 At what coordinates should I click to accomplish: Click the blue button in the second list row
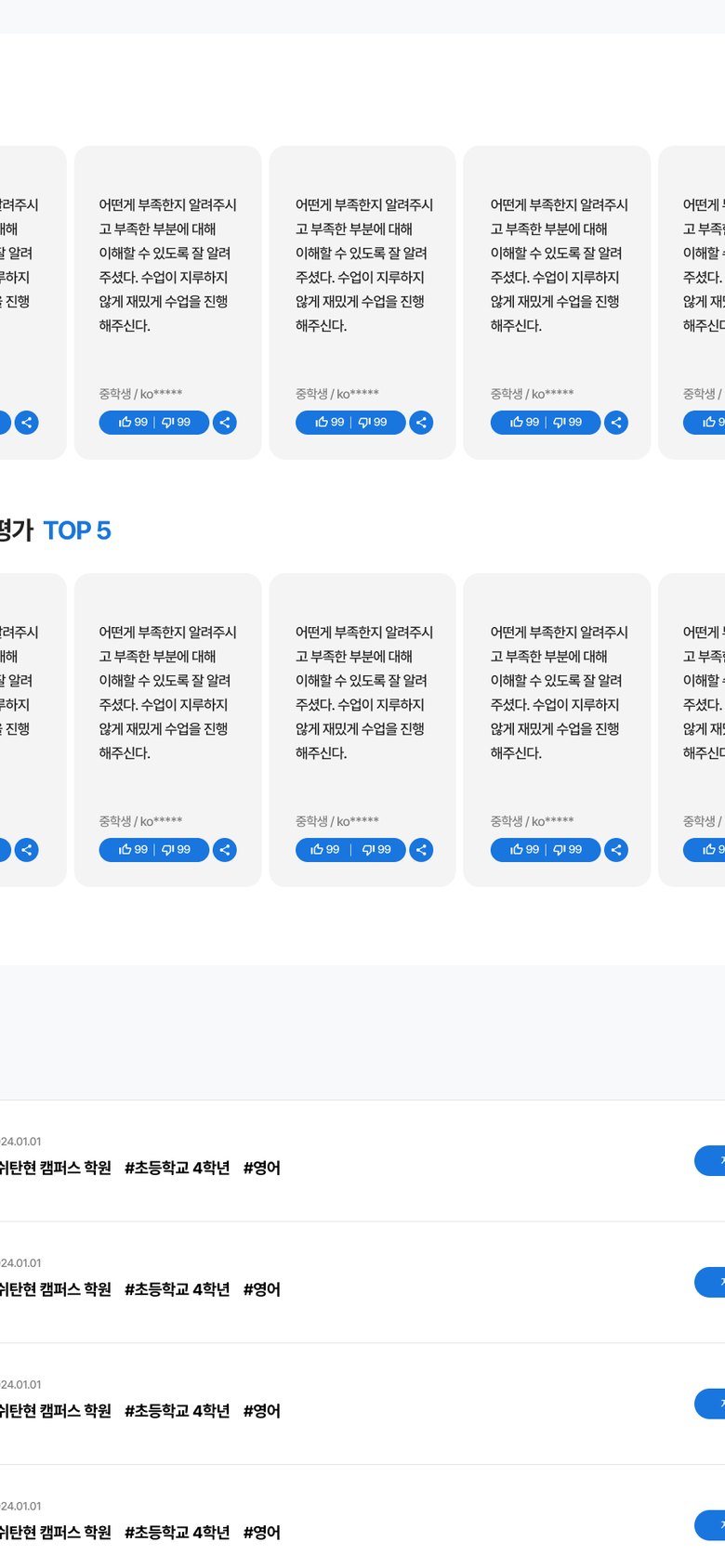click(x=710, y=1283)
